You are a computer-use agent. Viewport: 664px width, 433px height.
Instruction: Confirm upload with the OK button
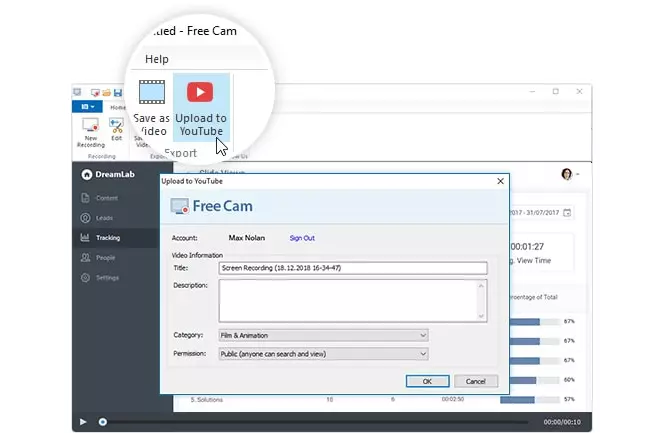(427, 381)
